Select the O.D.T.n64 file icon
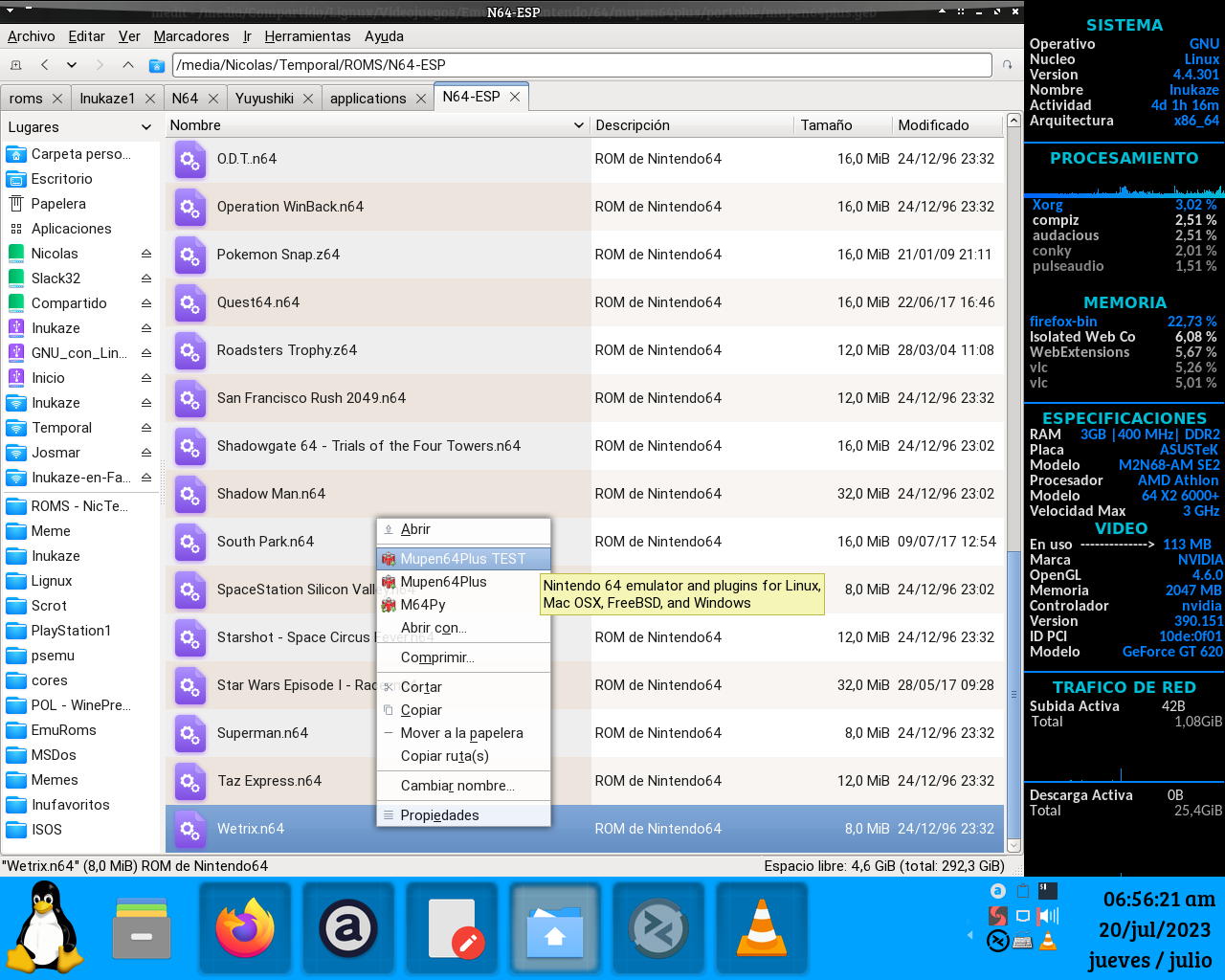 [190, 159]
